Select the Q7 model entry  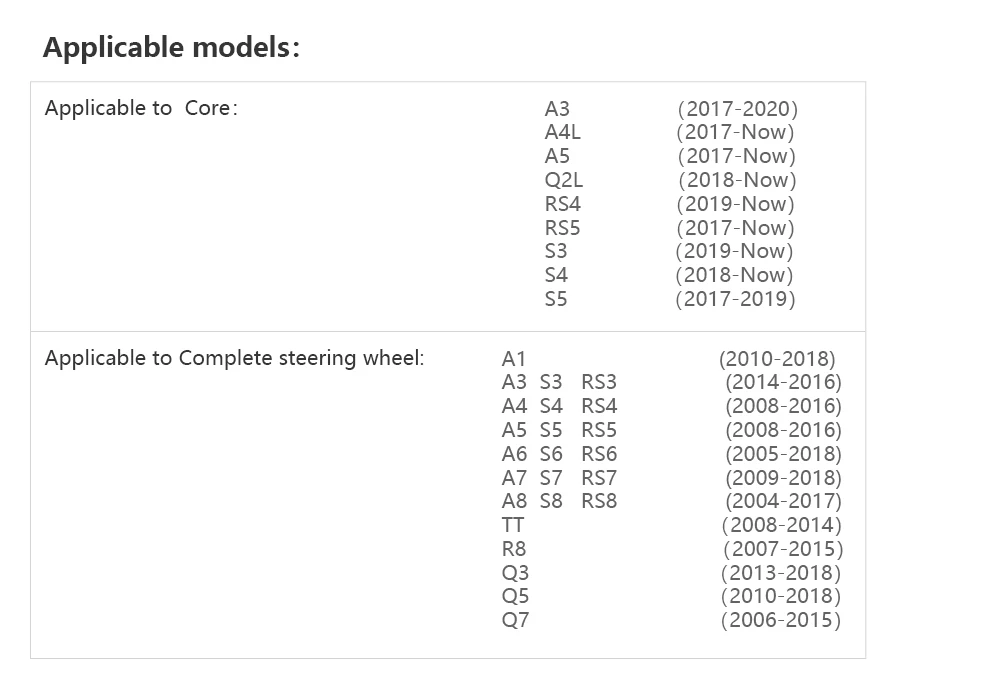coord(515,620)
